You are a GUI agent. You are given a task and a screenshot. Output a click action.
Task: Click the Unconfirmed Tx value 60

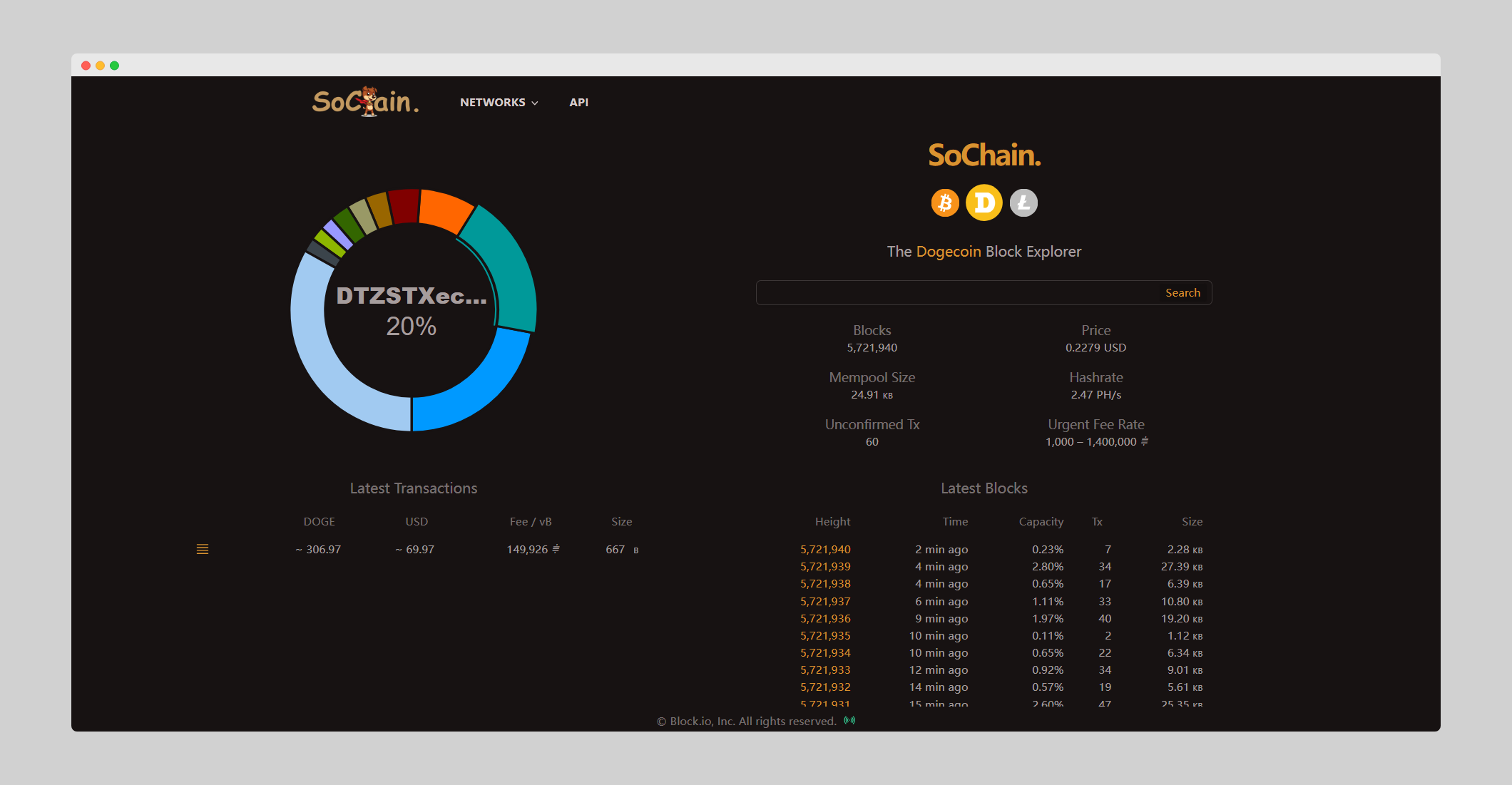[872, 442]
